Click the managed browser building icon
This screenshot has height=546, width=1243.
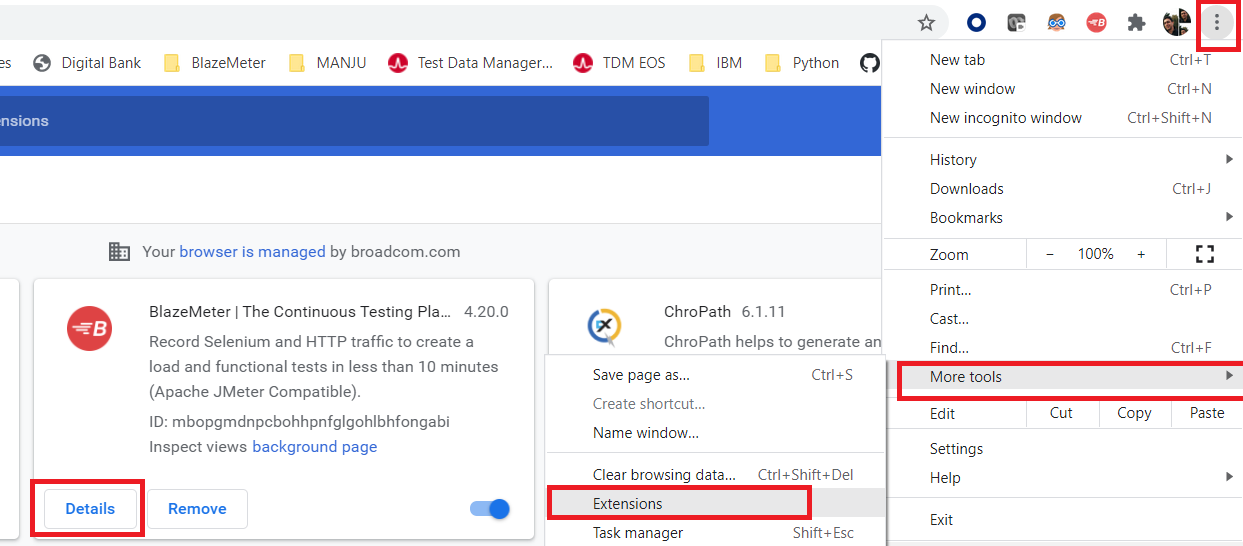(119, 252)
